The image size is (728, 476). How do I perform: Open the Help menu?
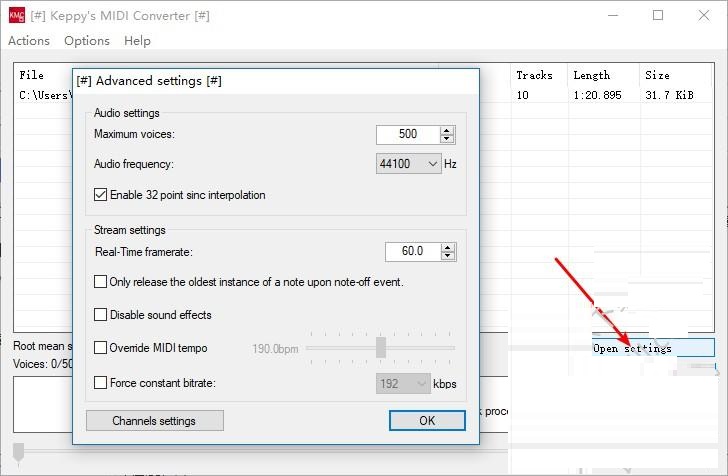[x=137, y=41]
